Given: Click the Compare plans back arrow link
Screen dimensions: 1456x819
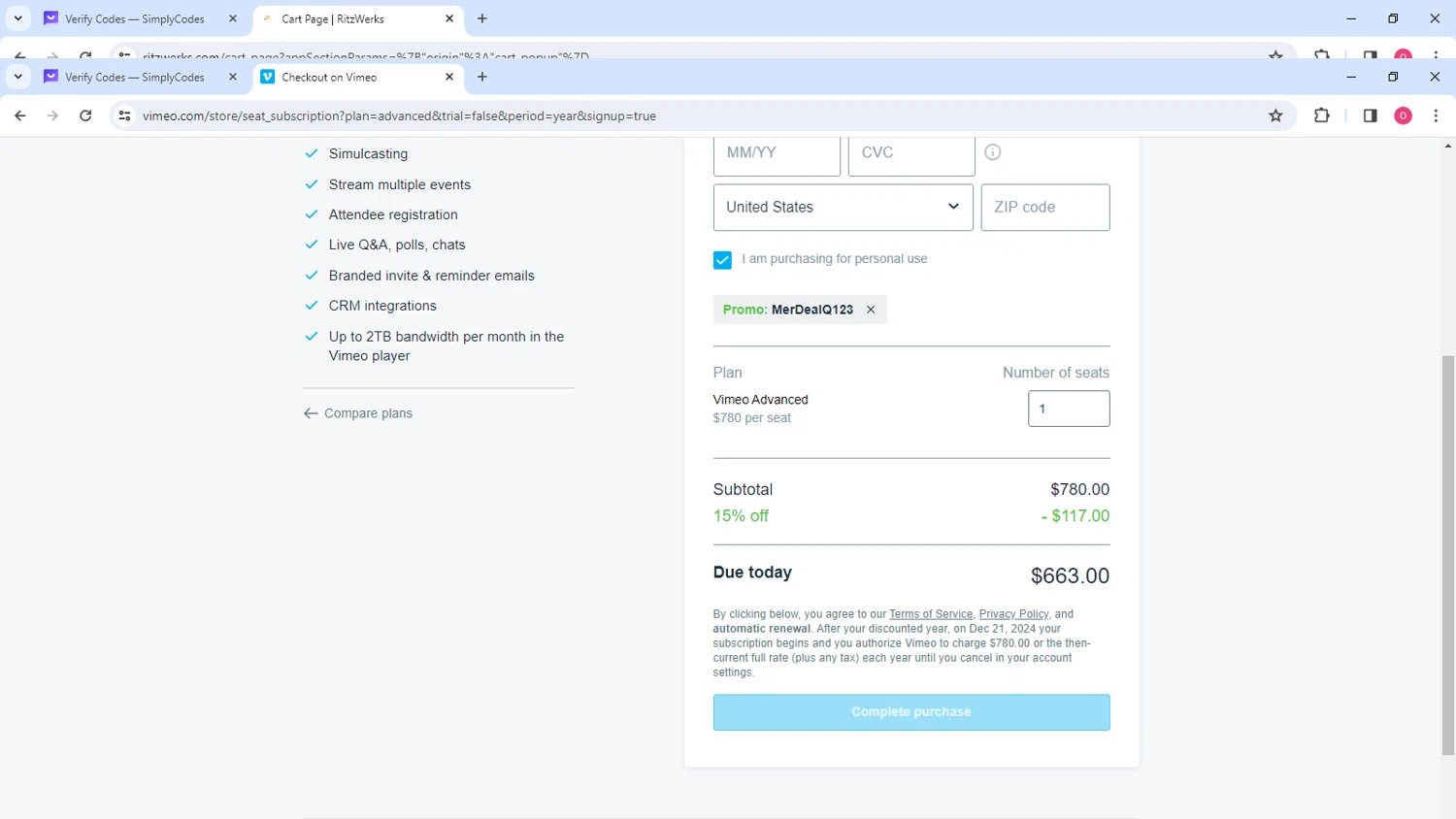Looking at the screenshot, I should click(357, 413).
